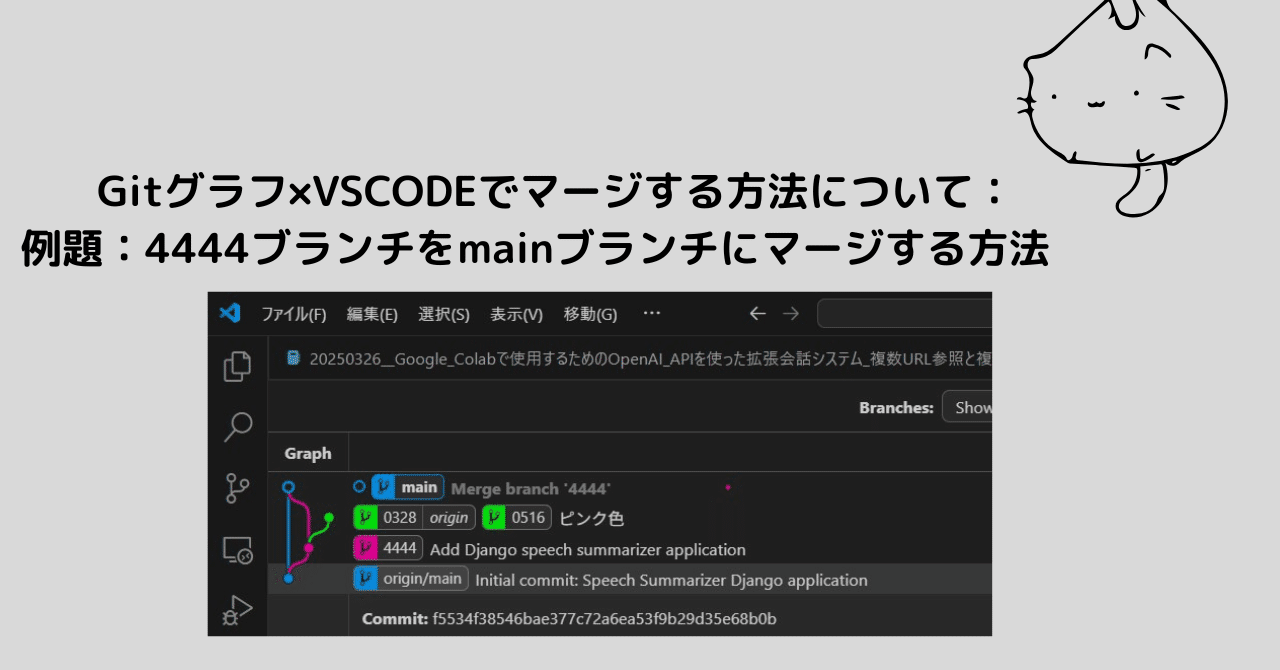Screen dimensions: 1280x670
Task: Click the back navigation arrow
Action: (757, 313)
